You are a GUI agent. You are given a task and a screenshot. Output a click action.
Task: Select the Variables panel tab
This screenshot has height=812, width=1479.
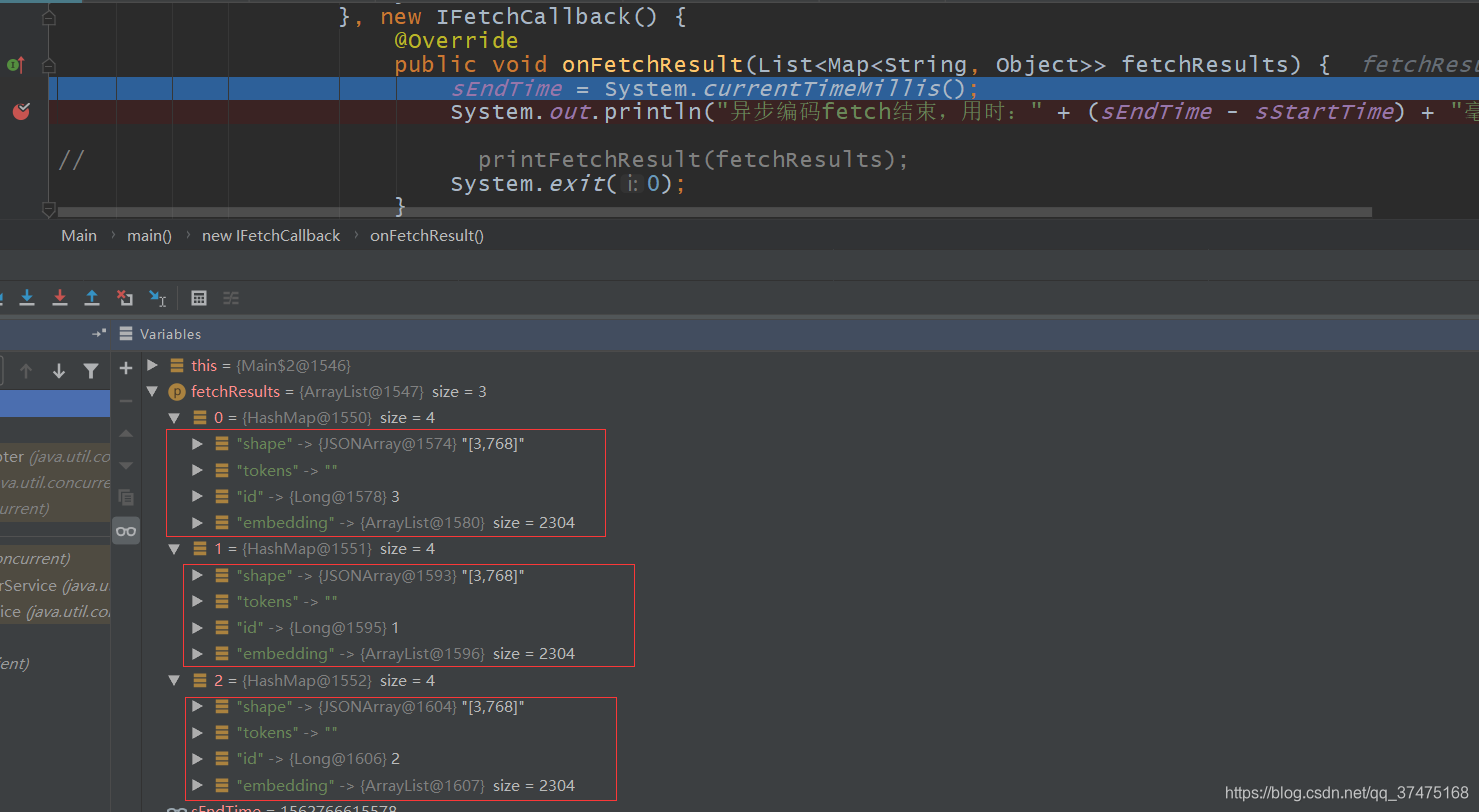coord(160,334)
